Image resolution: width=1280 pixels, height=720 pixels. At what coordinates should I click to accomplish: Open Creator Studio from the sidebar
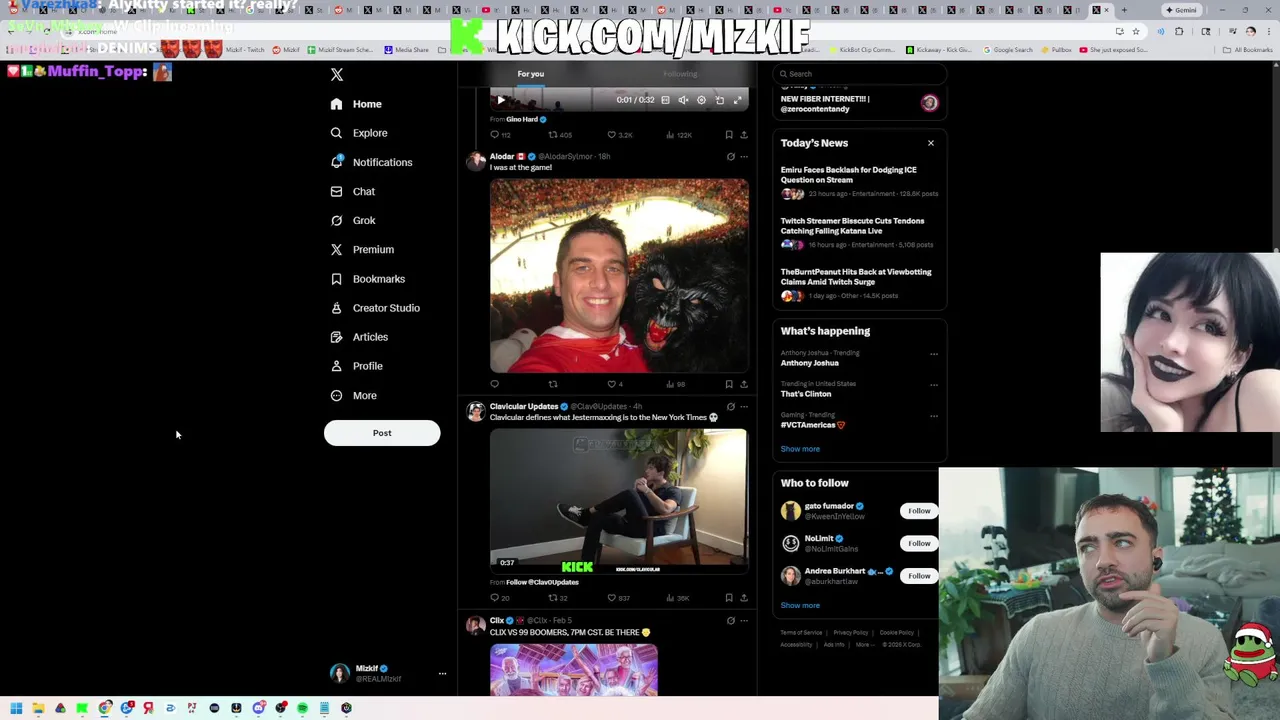[x=375, y=308]
